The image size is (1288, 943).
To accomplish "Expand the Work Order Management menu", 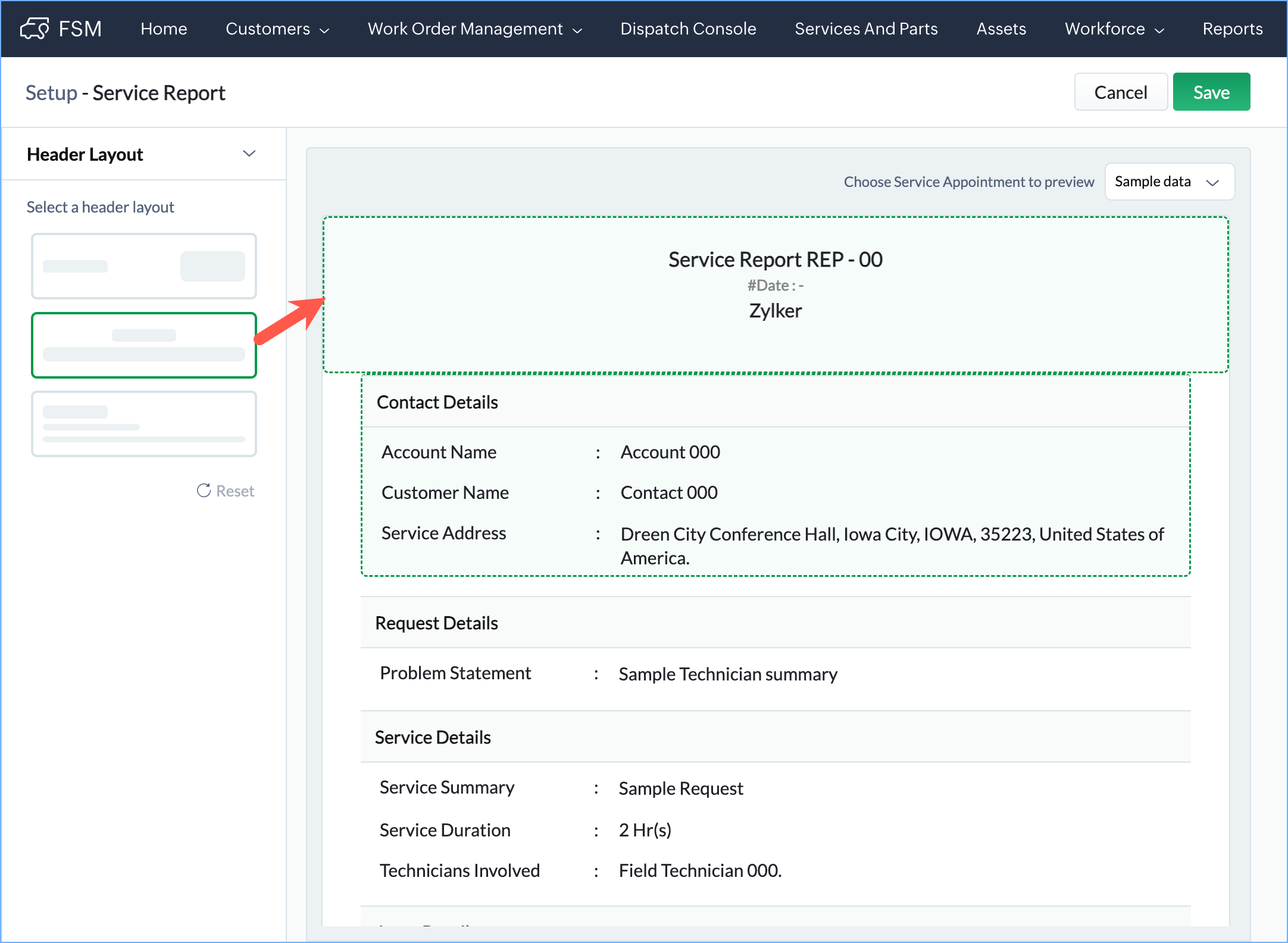I will (474, 29).
